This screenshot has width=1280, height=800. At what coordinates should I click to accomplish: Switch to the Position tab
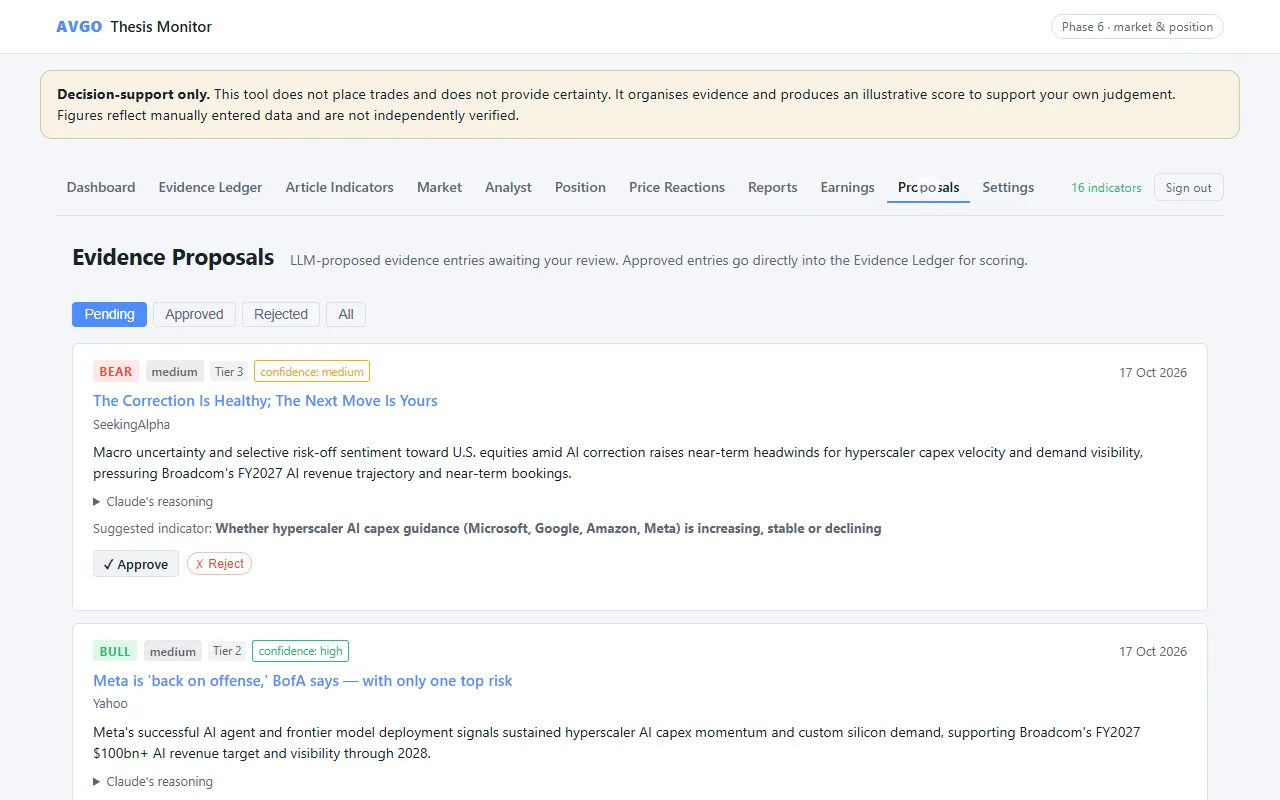tap(580, 187)
